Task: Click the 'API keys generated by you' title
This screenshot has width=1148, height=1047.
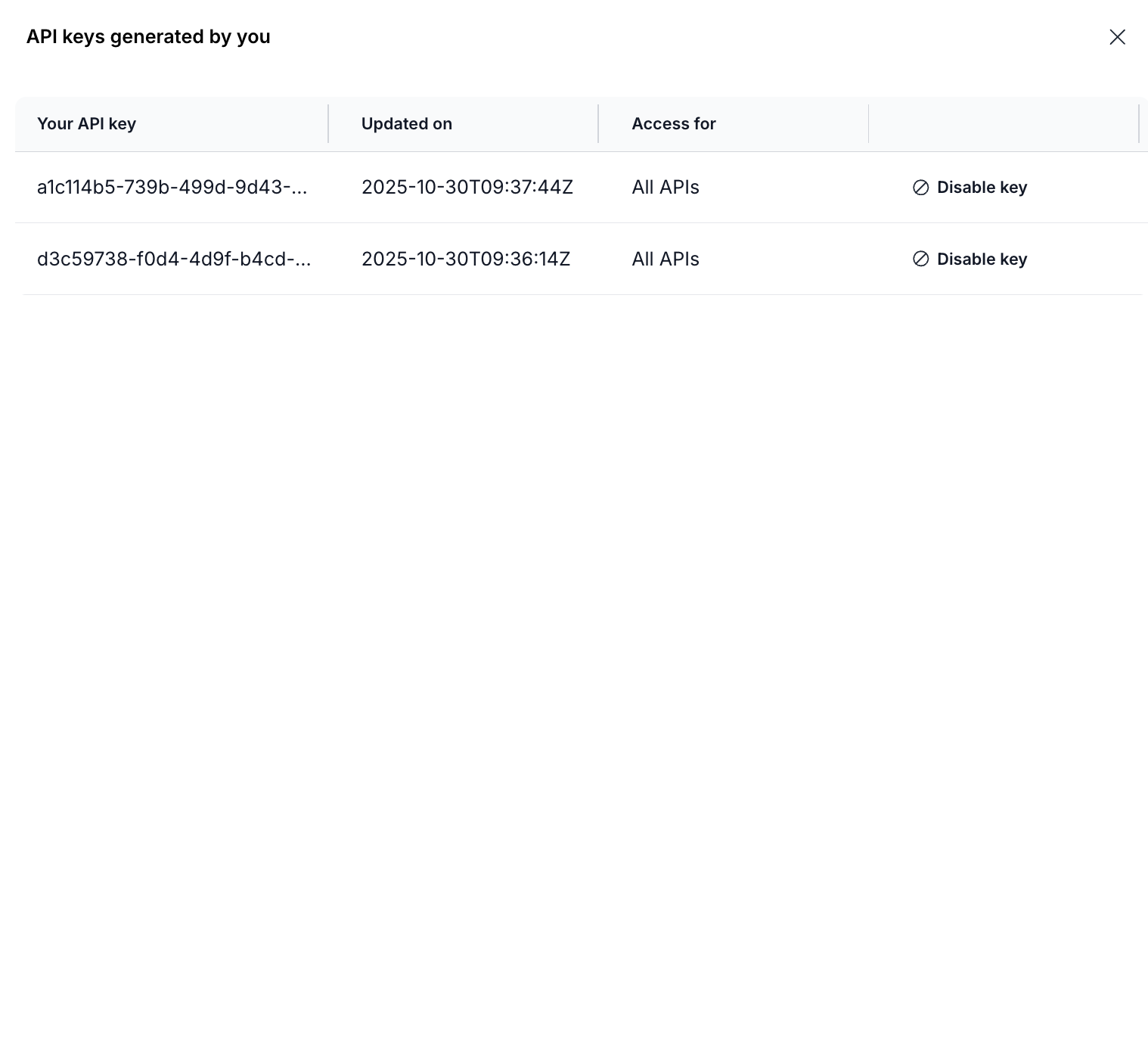Action: [148, 37]
